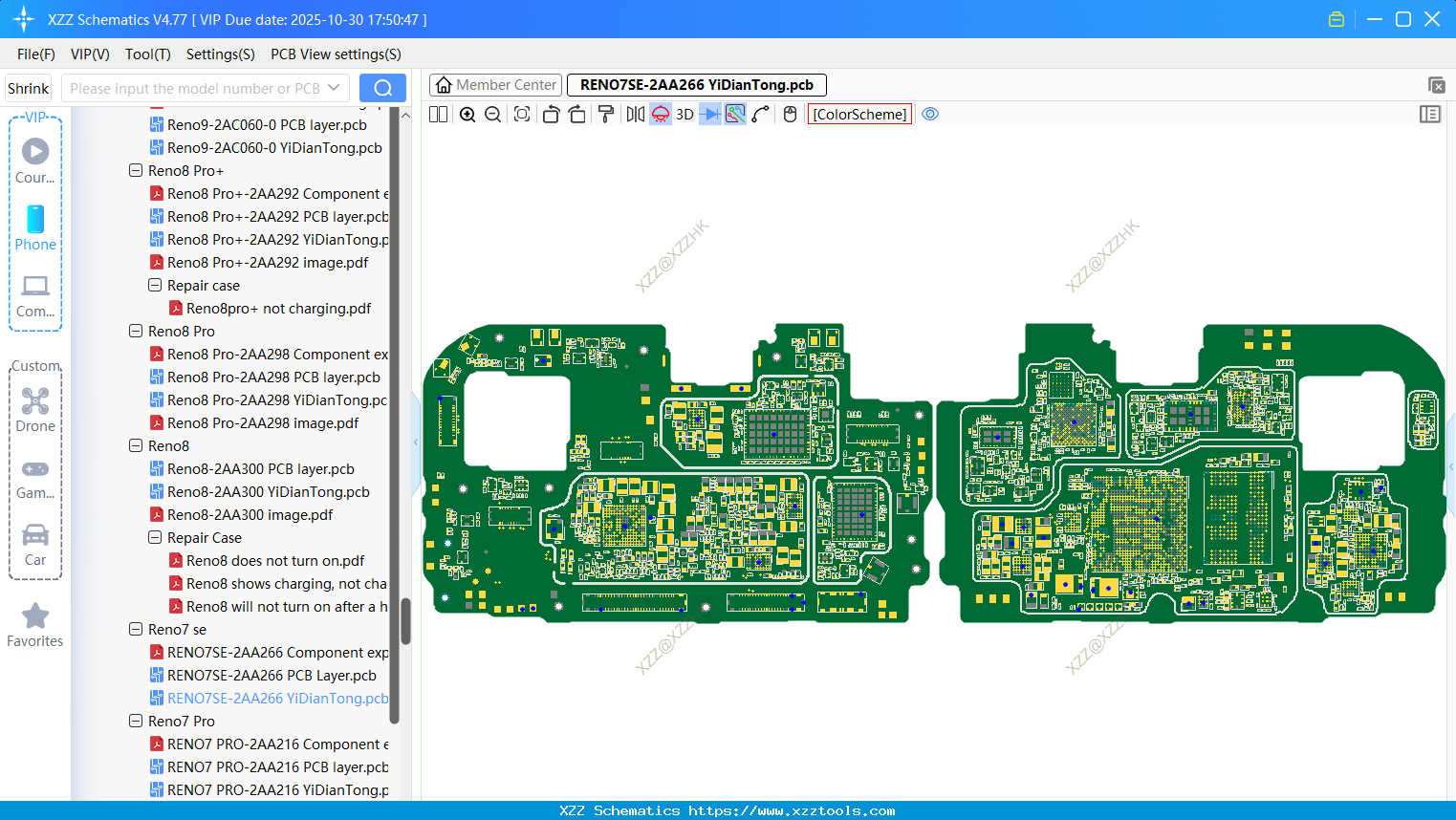This screenshot has height=820, width=1456.
Task: Click the mouse settings icon
Action: 790,115
